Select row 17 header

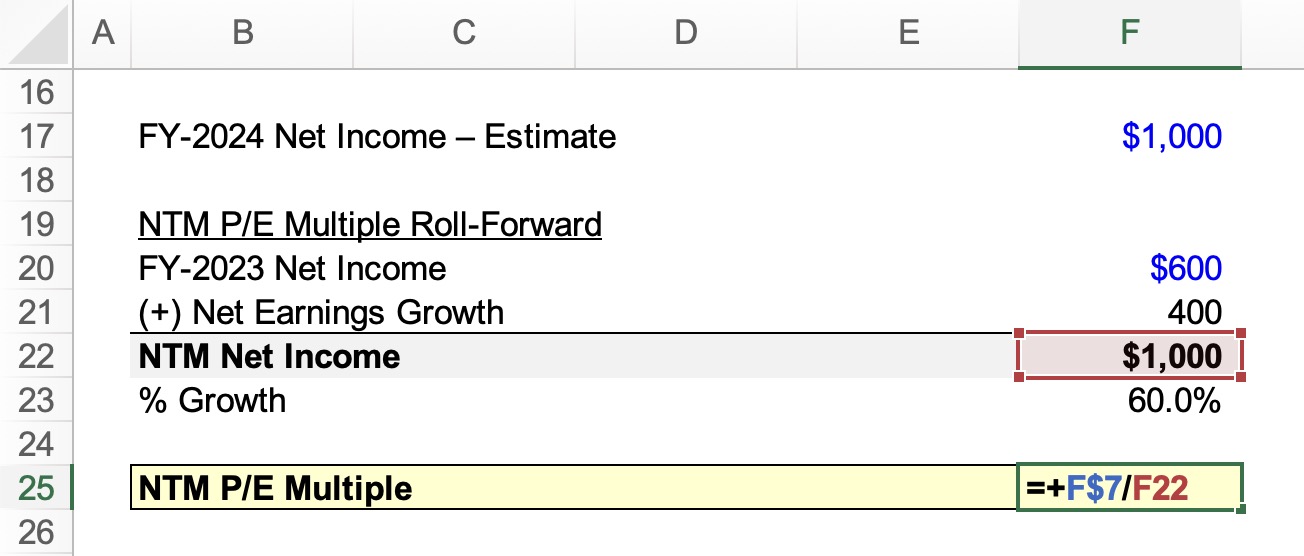pyautogui.click(x=37, y=136)
